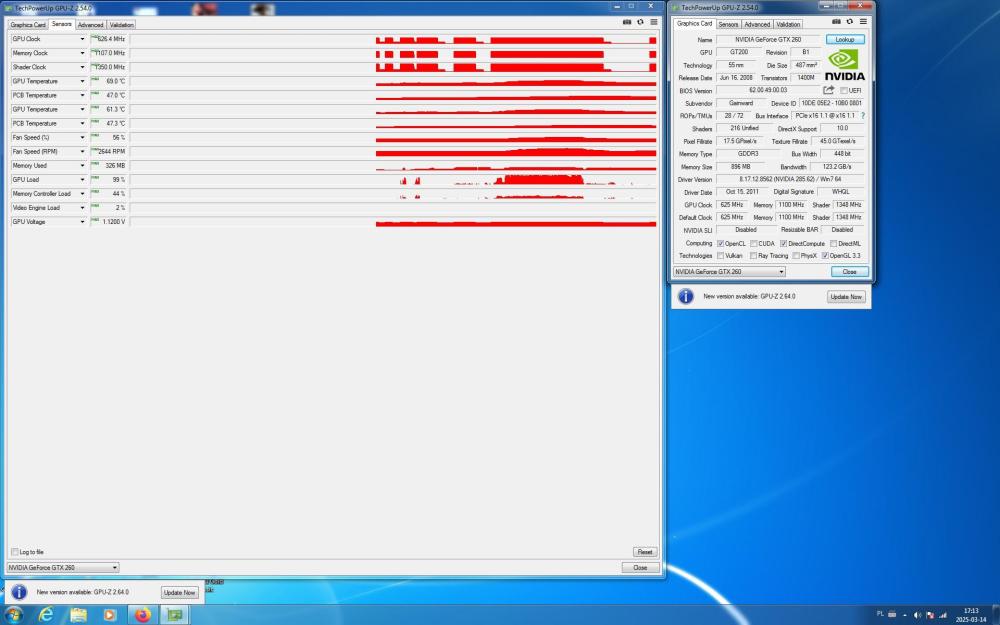1000x625 pixels.
Task: Toggle the DirectML checkbox
Action: click(834, 244)
